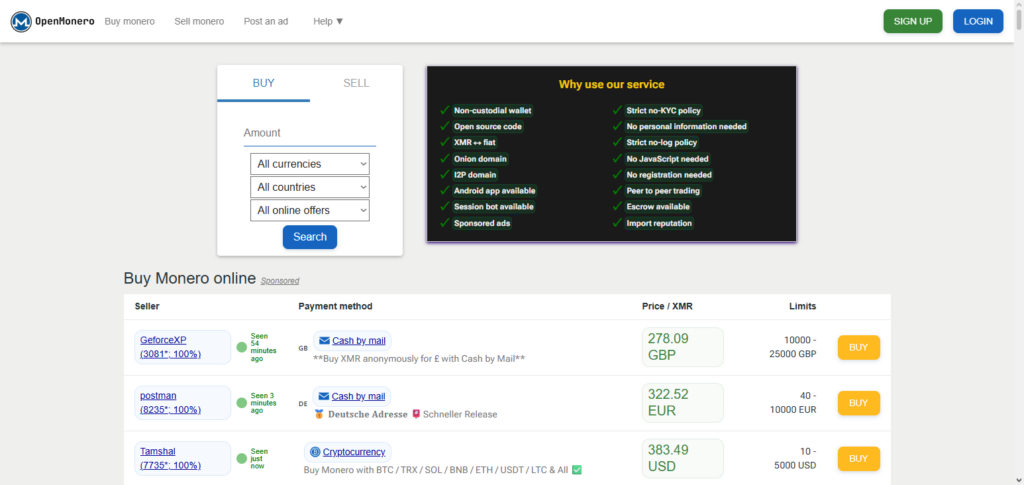Viewport: 1024px width, 485px height.
Task: Click the green online dot for Tamshal
Action: 242,459
